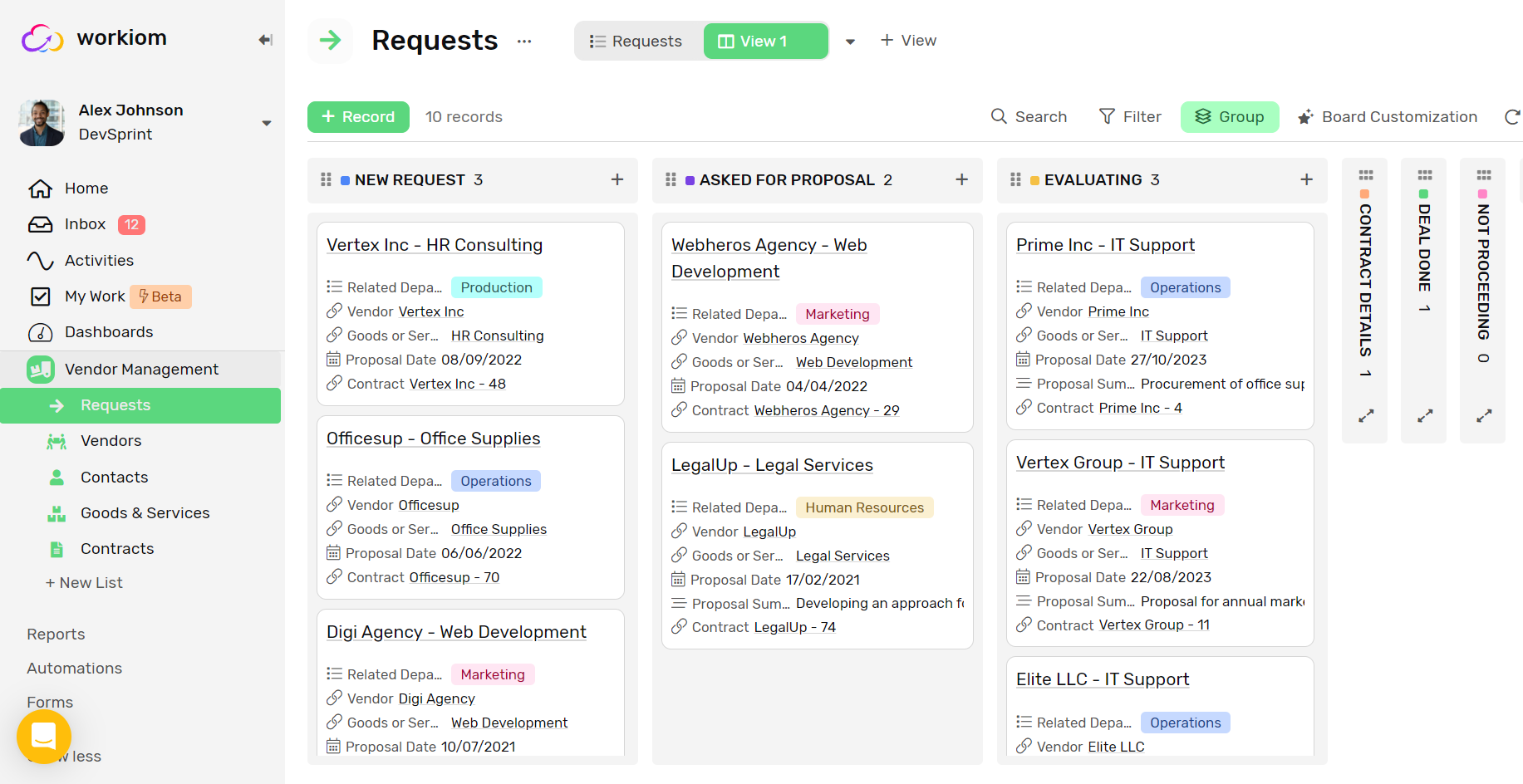Refresh the Requests board
This screenshot has width=1523, height=784.
(1512, 116)
